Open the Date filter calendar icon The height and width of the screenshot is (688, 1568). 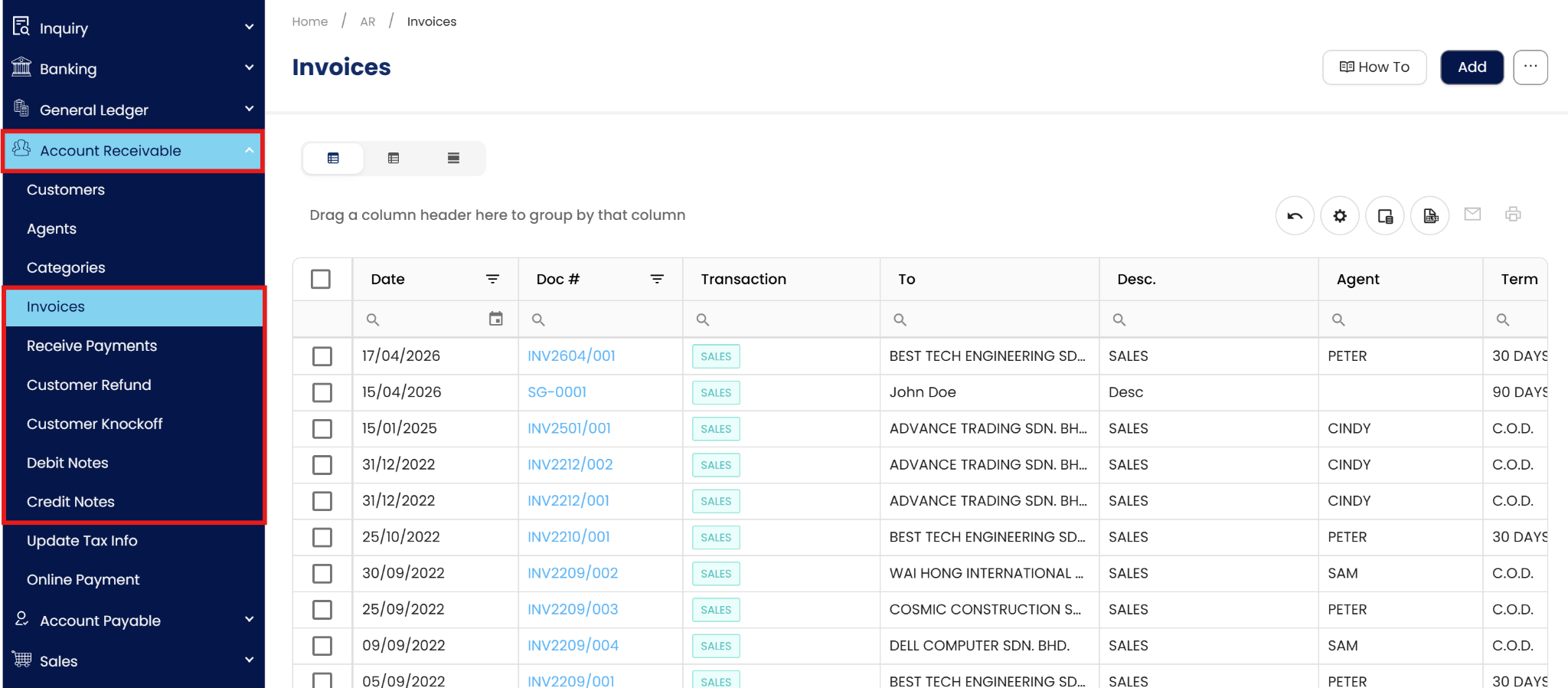point(496,319)
